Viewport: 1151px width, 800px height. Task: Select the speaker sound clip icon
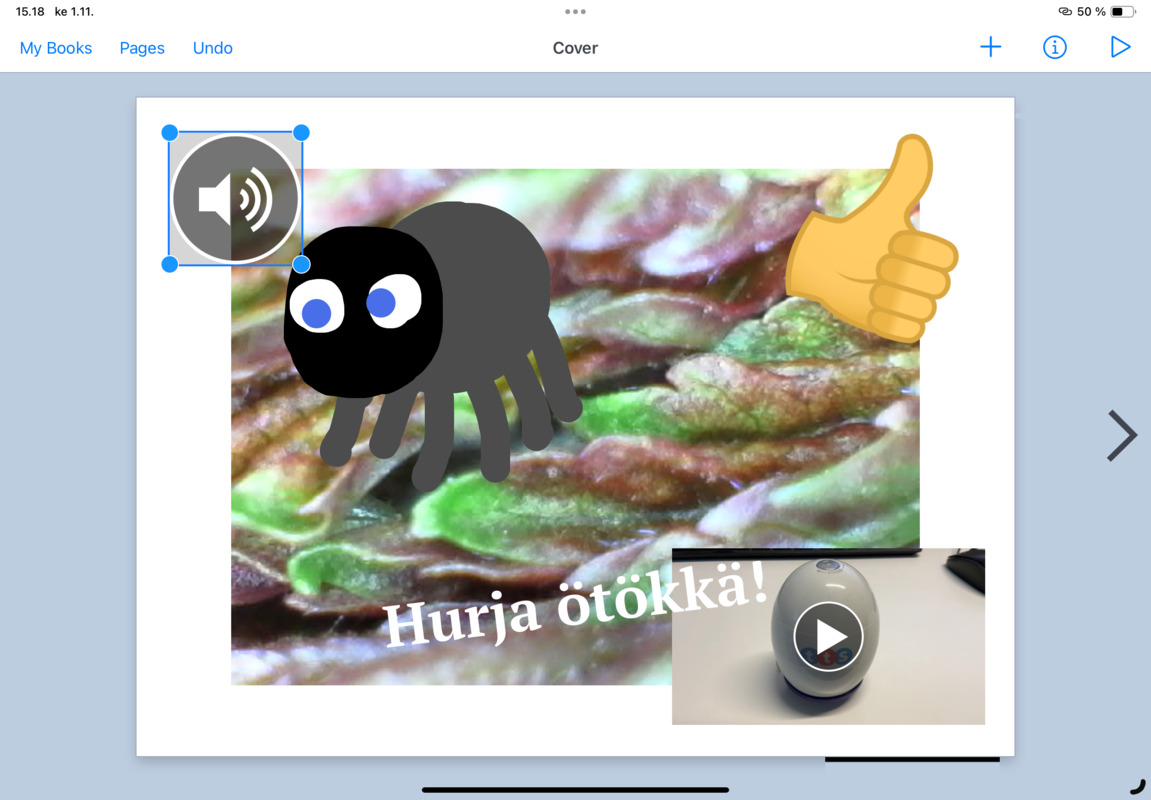click(x=235, y=199)
